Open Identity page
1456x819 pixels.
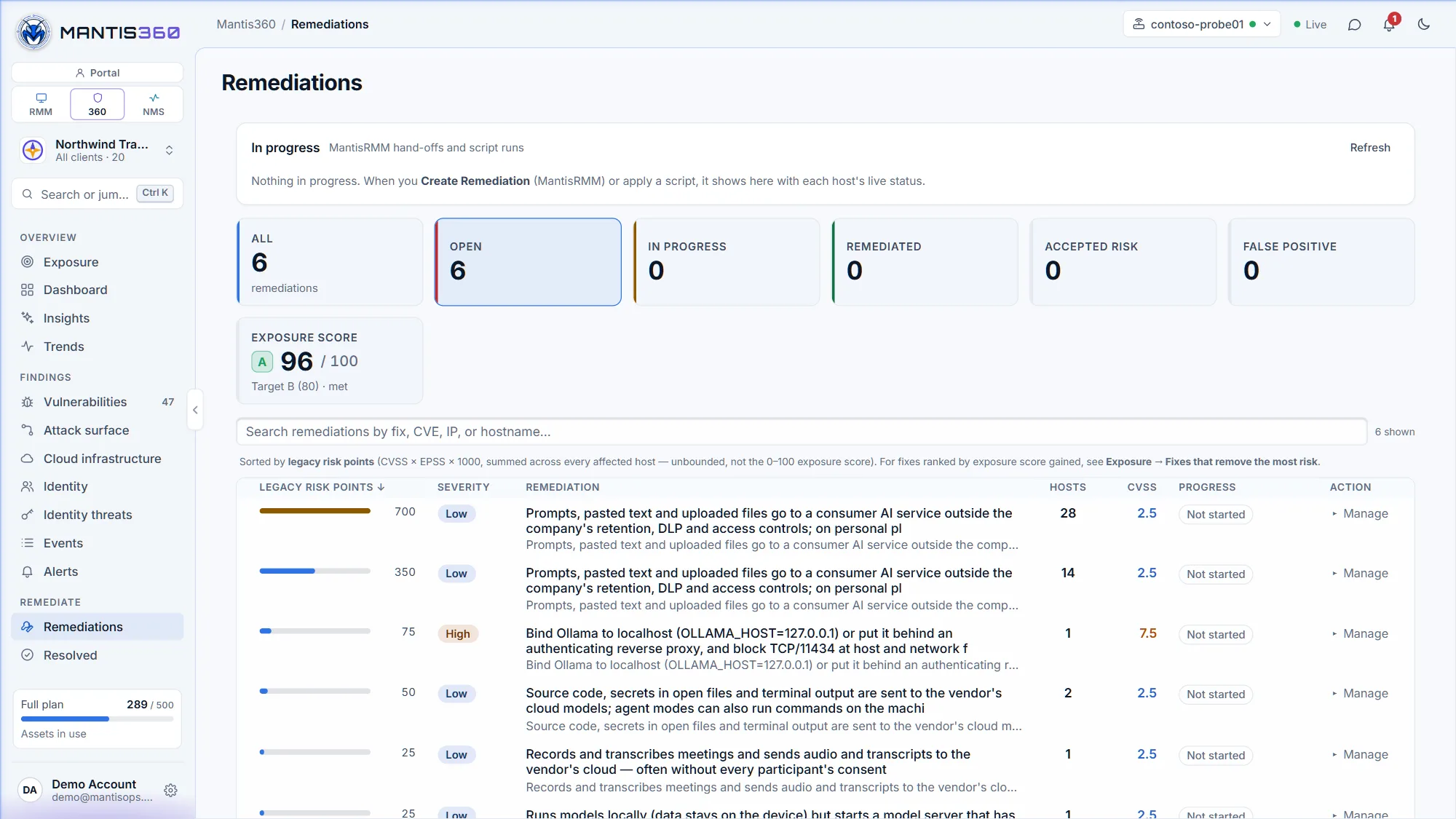point(97,486)
